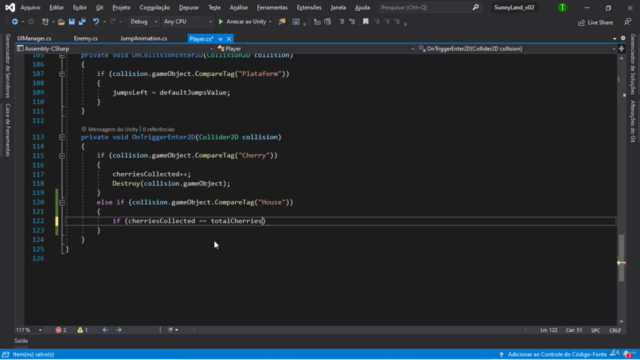The image size is (640, 360).
Task: Click the feedback icon right of Live Share
Action: (x=627, y=22)
